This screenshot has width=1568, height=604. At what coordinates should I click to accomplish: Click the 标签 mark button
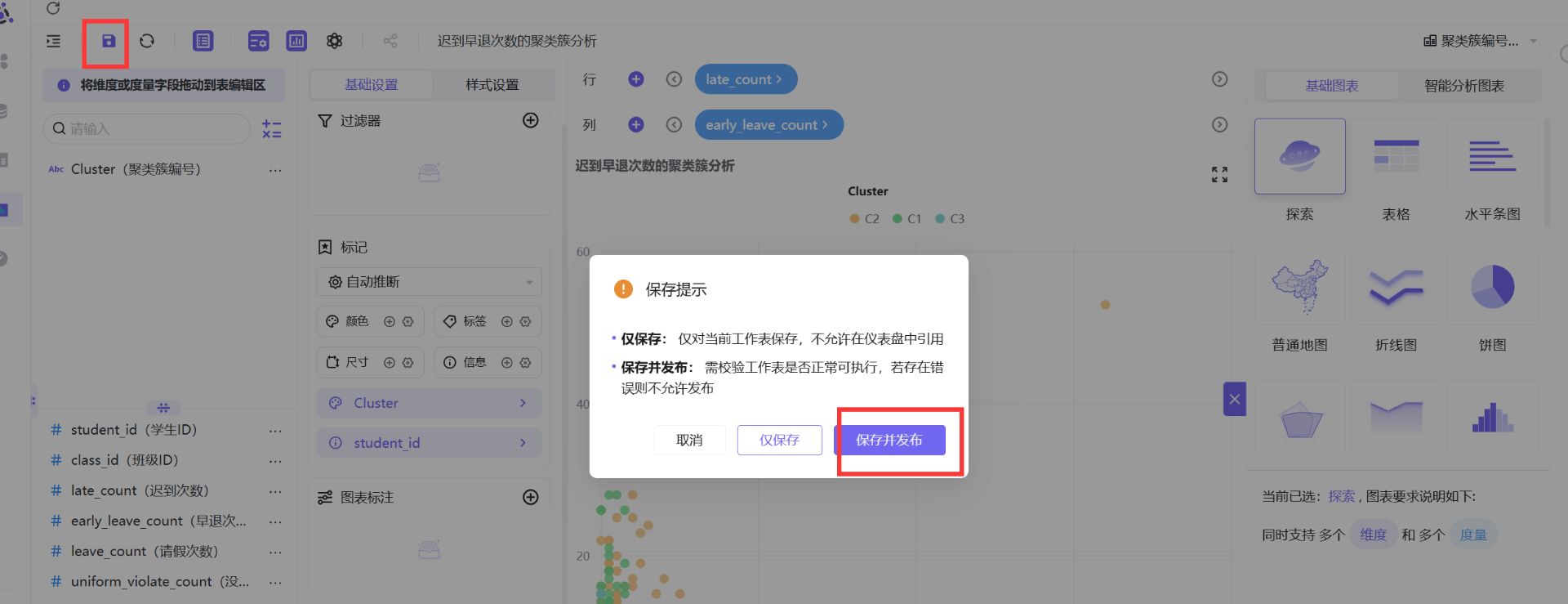click(488, 321)
